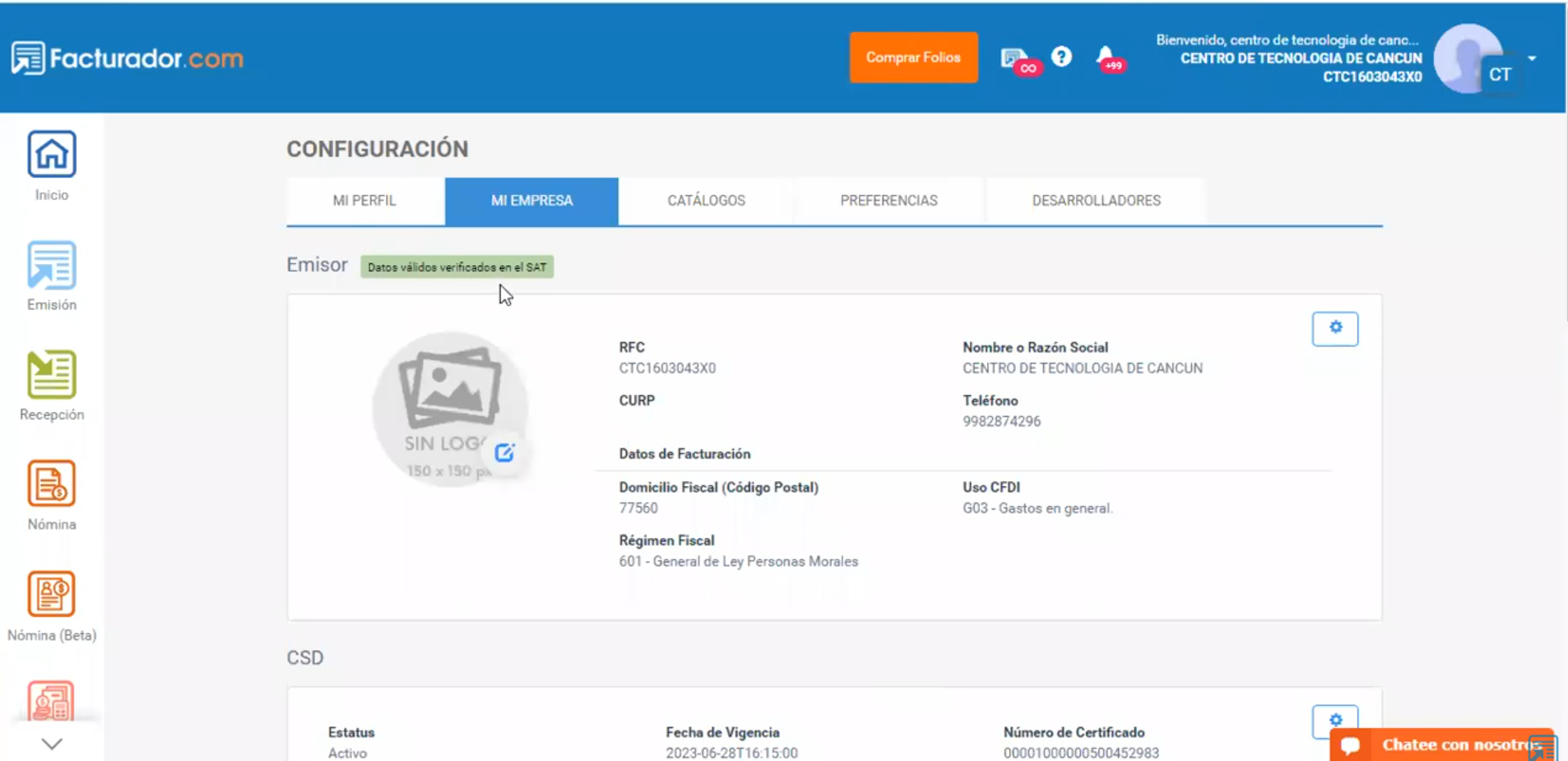This screenshot has width=1568, height=761.
Task: Click the Comprar Folios button
Action: click(x=913, y=57)
